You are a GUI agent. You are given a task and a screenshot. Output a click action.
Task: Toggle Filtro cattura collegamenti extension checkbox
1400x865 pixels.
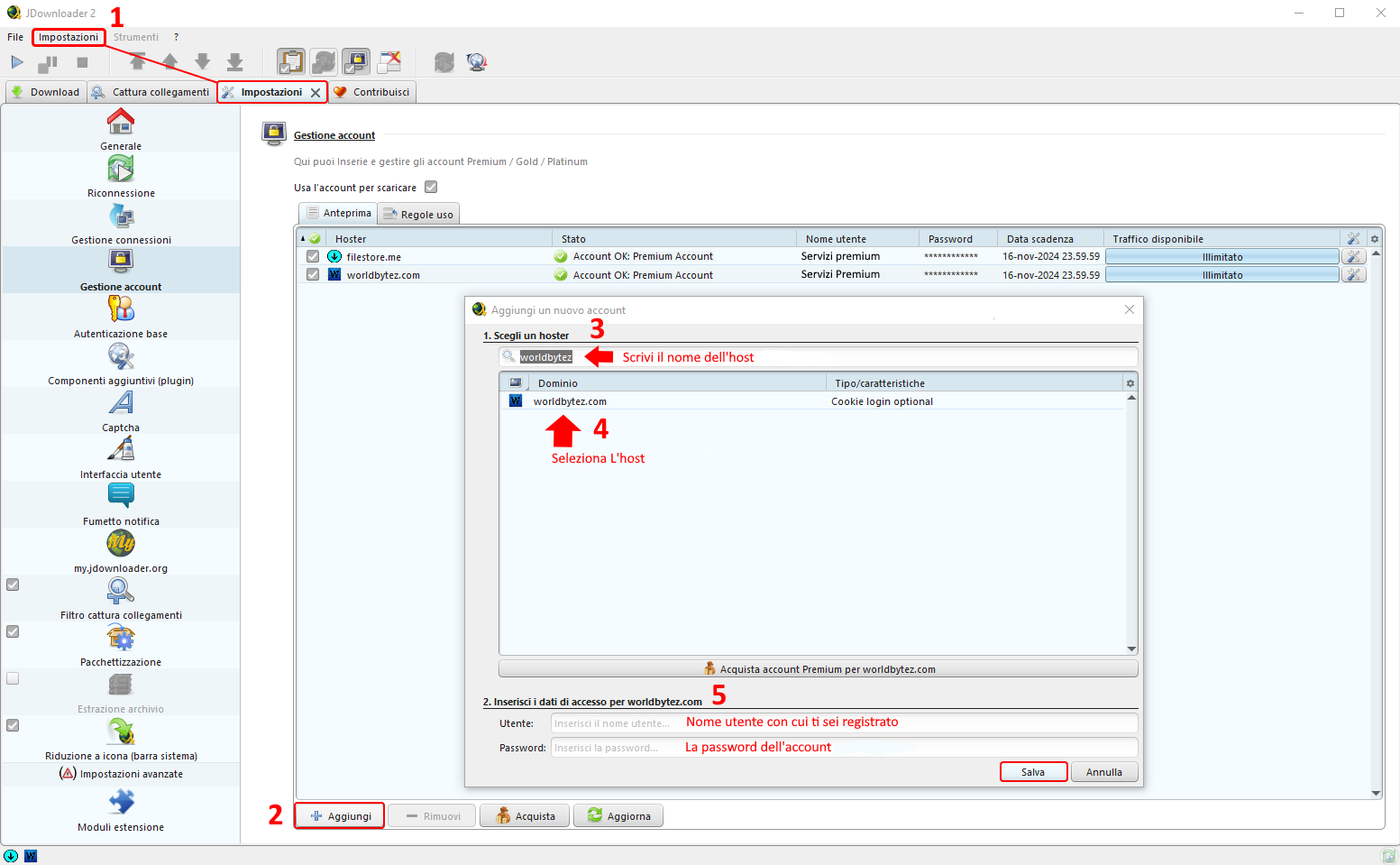(13, 584)
